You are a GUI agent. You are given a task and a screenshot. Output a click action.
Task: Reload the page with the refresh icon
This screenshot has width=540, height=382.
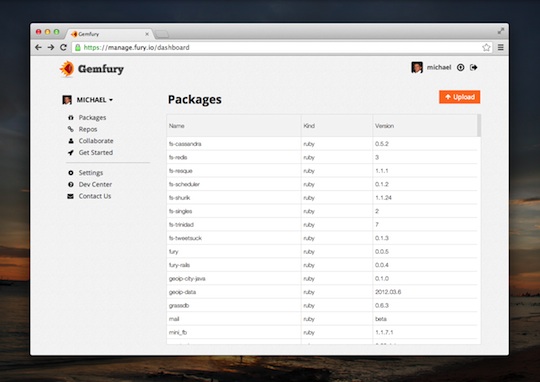tap(63, 48)
